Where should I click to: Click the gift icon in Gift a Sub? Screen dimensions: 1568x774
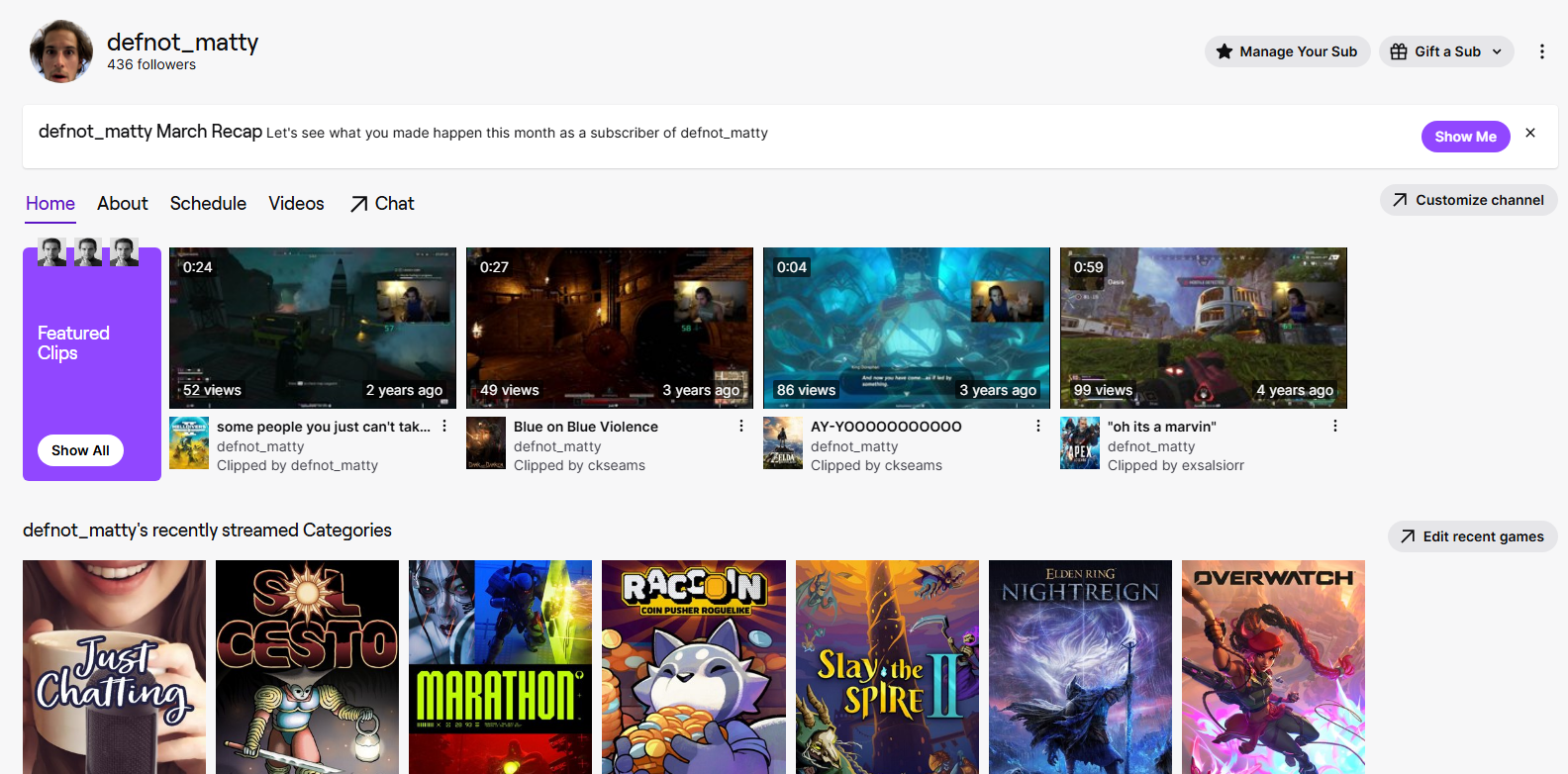(x=1399, y=51)
